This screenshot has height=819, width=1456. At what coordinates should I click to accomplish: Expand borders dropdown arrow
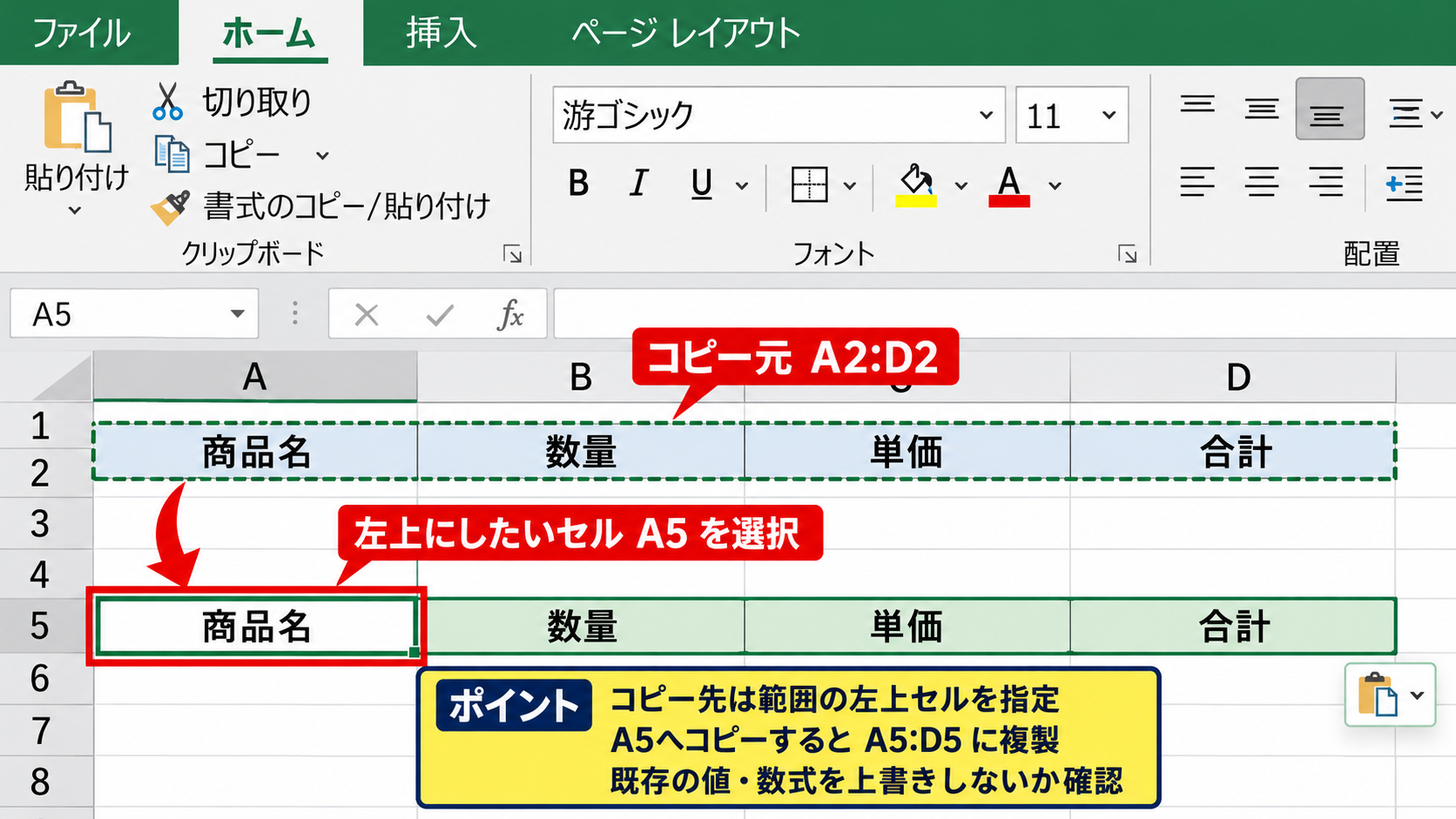click(x=850, y=185)
